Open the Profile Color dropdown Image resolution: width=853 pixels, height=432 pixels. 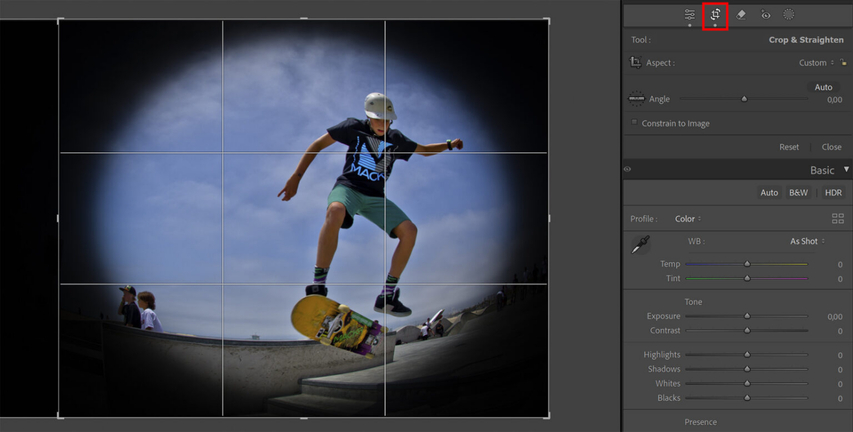(x=688, y=219)
